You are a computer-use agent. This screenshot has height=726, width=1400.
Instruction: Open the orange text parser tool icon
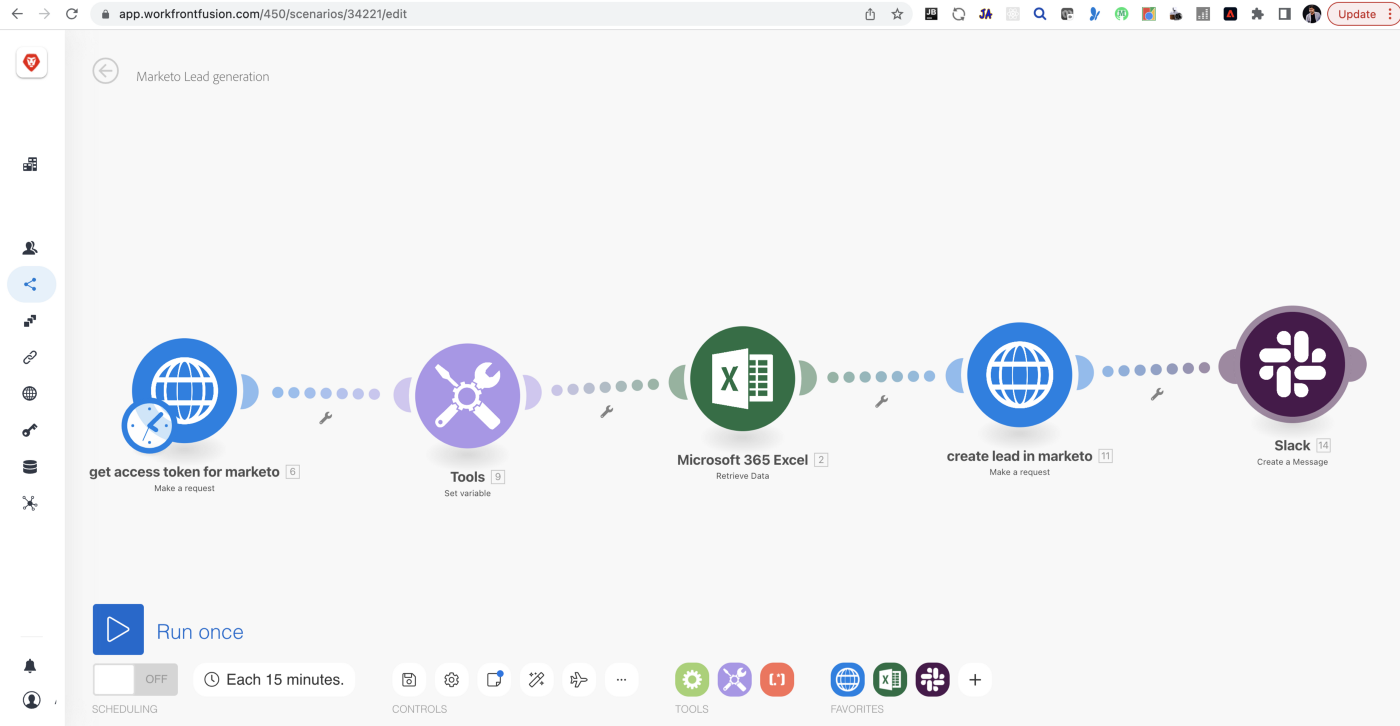click(x=777, y=679)
